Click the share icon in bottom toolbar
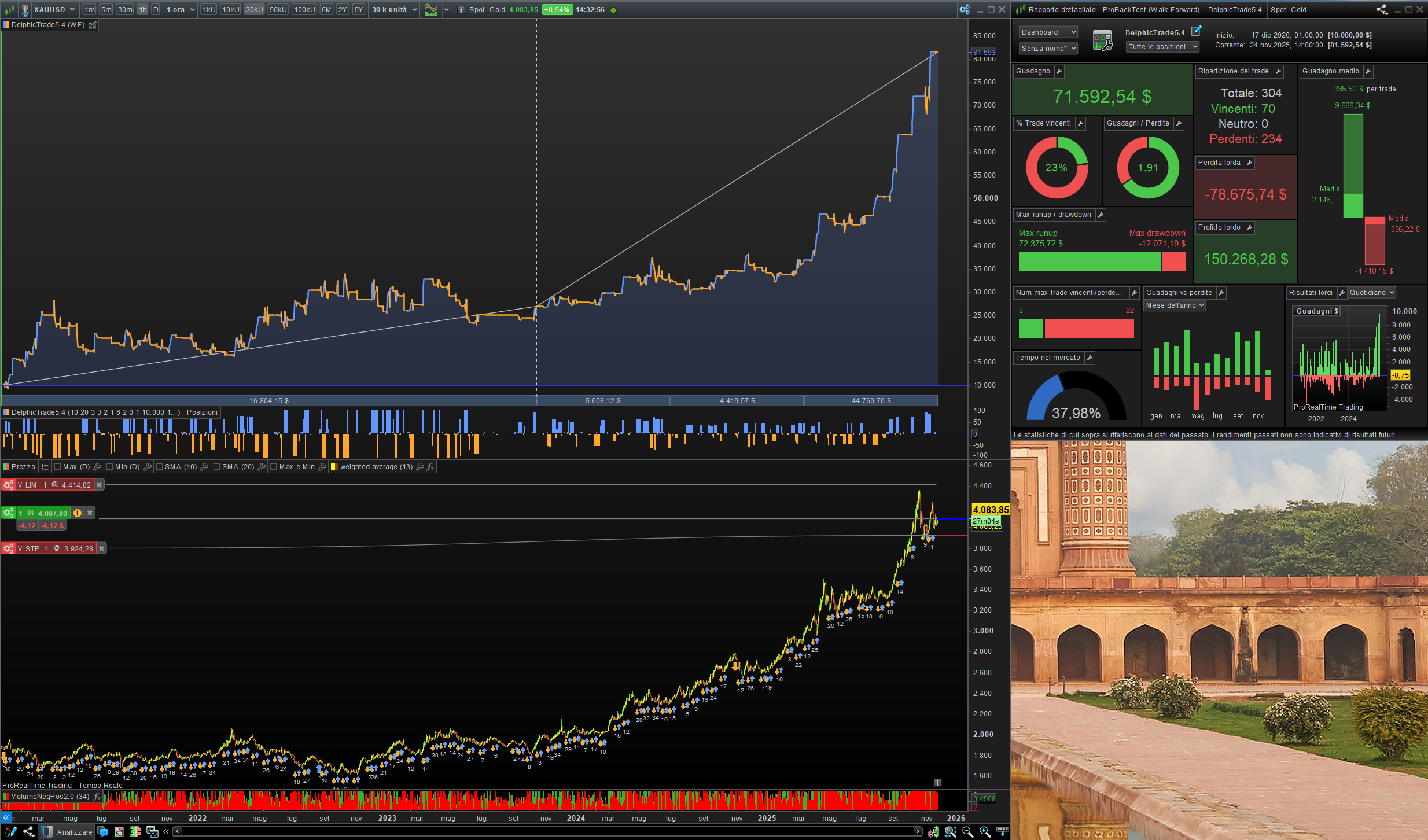This screenshot has width=1428, height=840. [x=28, y=832]
